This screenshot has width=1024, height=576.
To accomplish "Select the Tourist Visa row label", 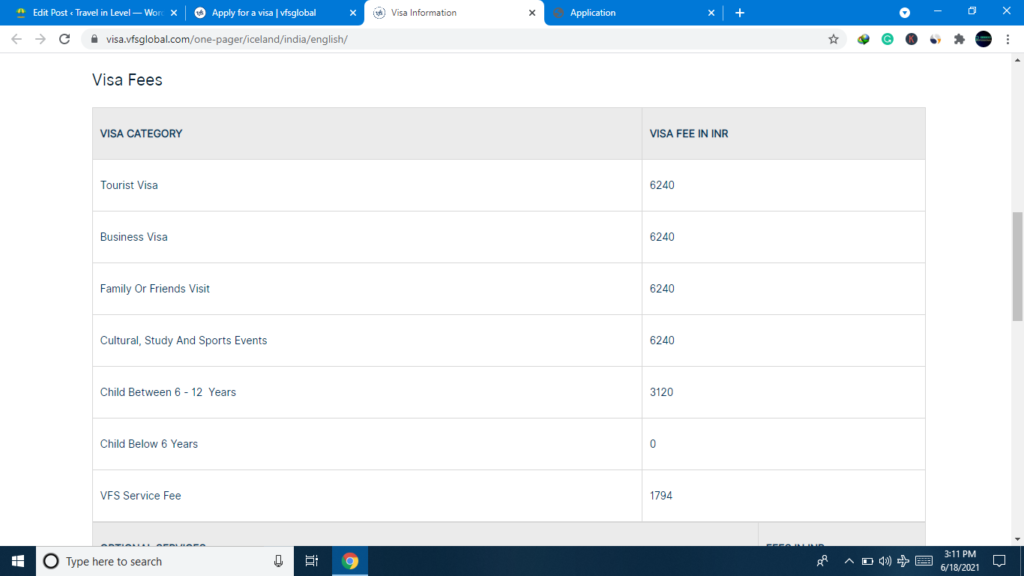I will point(129,185).
